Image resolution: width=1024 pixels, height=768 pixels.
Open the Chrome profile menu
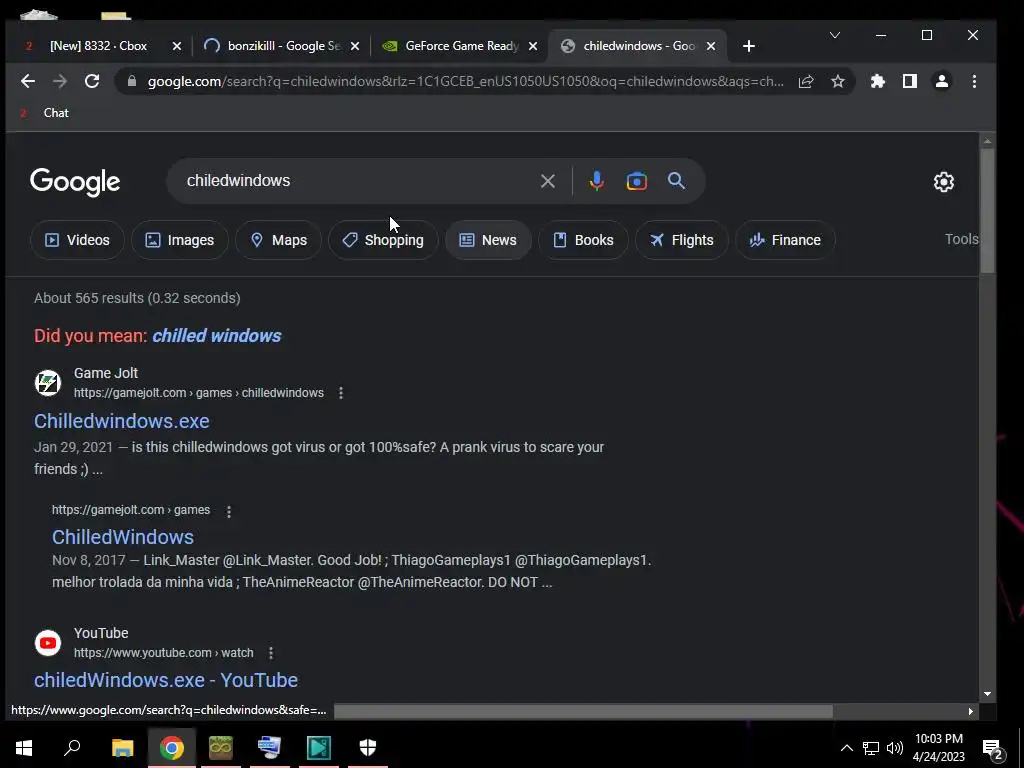pyautogui.click(x=942, y=81)
